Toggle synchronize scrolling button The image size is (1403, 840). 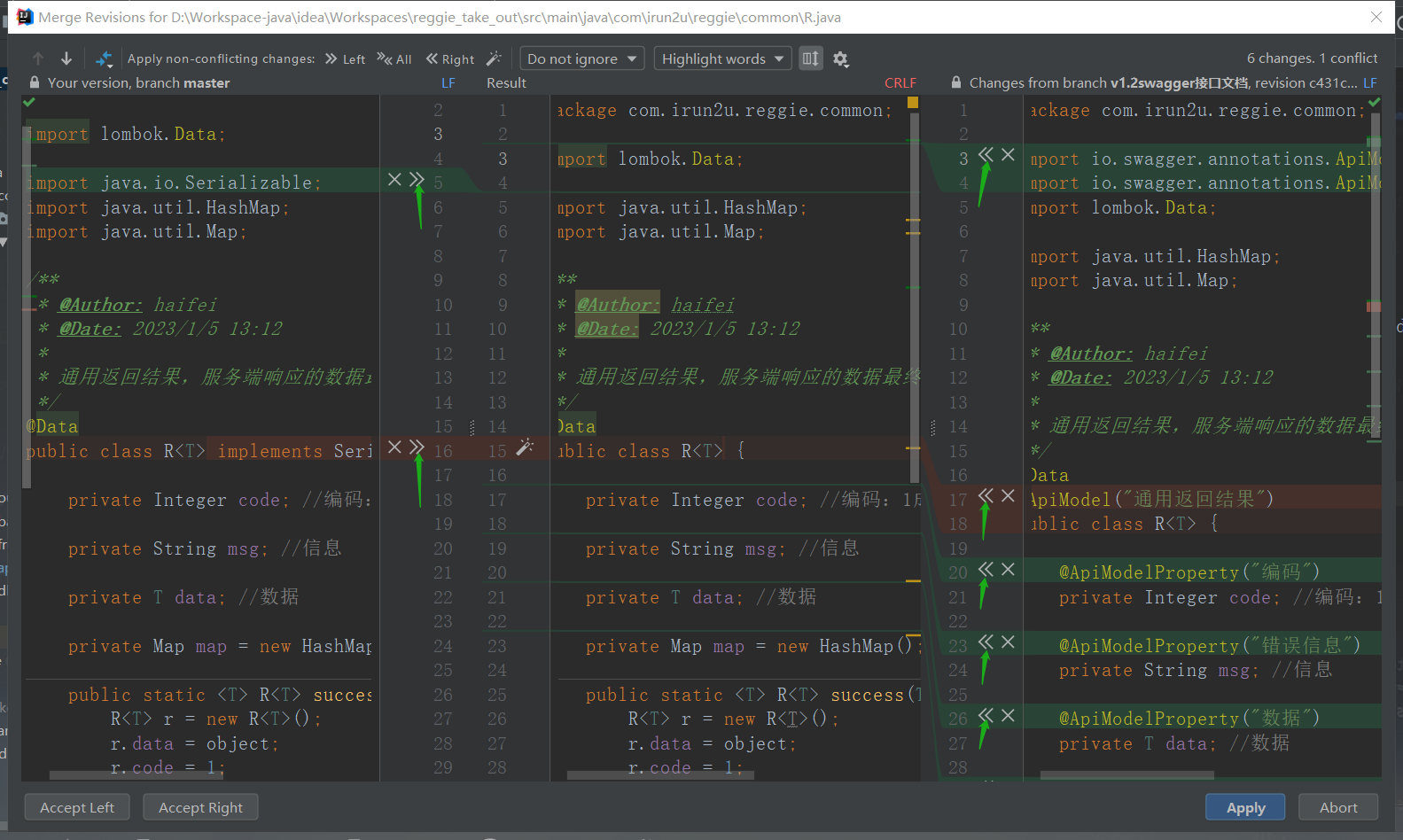click(811, 58)
